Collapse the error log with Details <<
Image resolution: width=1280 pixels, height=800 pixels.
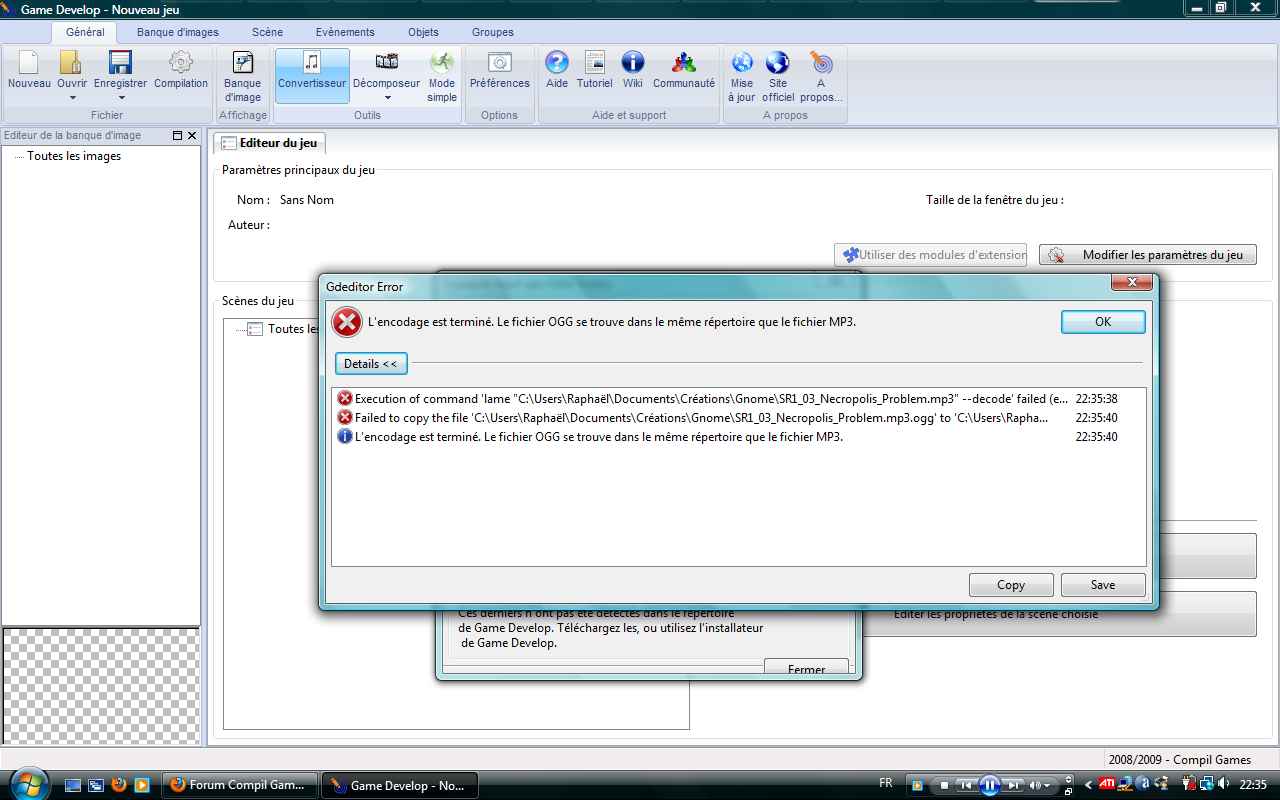(x=371, y=363)
